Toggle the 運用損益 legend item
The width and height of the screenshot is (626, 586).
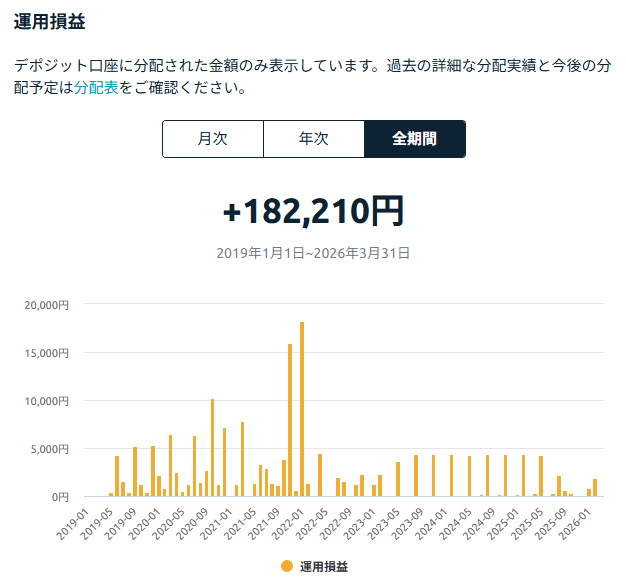322,566
